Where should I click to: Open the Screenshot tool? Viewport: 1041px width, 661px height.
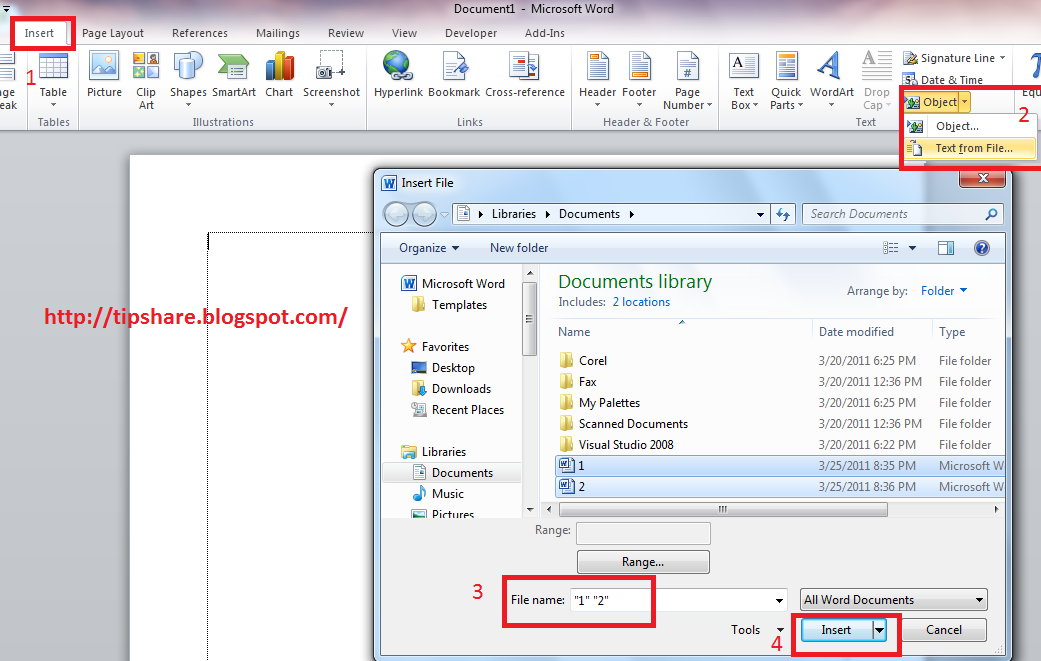(x=331, y=80)
